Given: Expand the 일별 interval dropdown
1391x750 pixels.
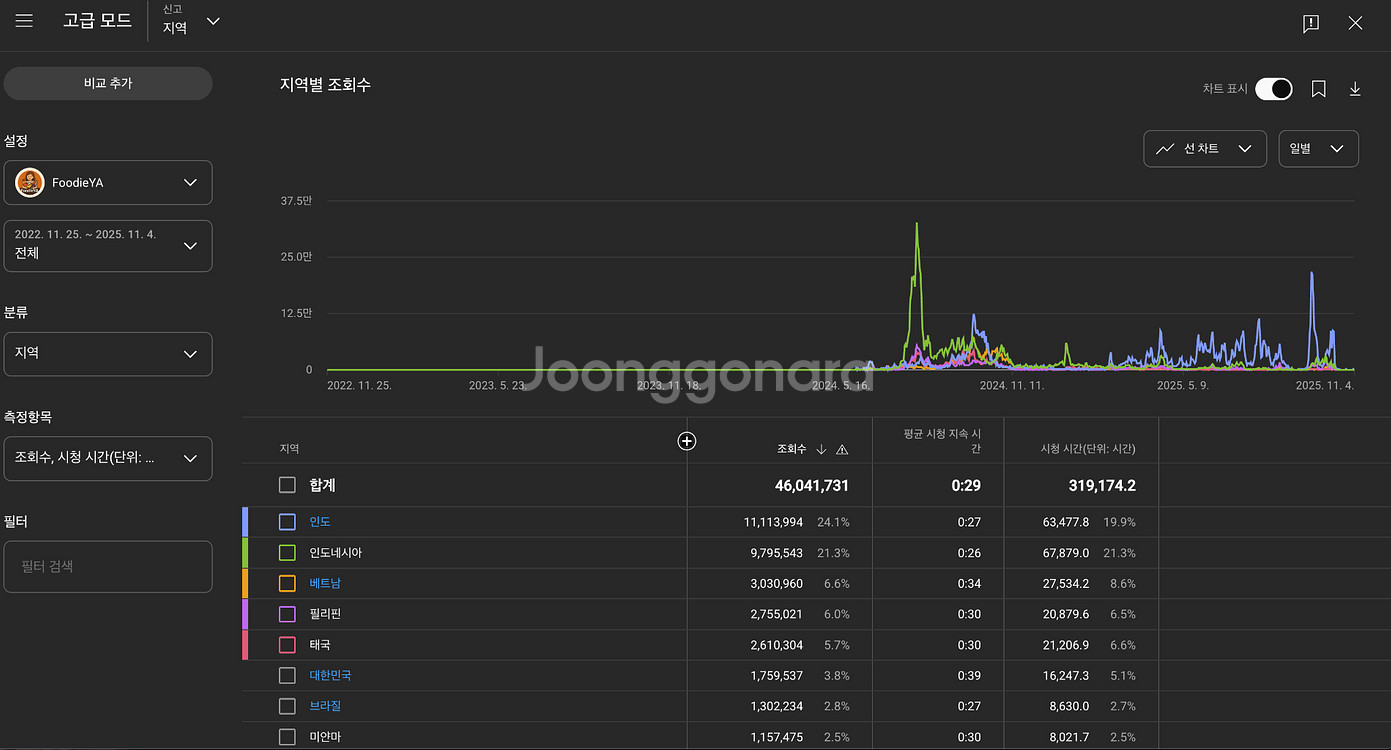Looking at the screenshot, I should click(1318, 149).
